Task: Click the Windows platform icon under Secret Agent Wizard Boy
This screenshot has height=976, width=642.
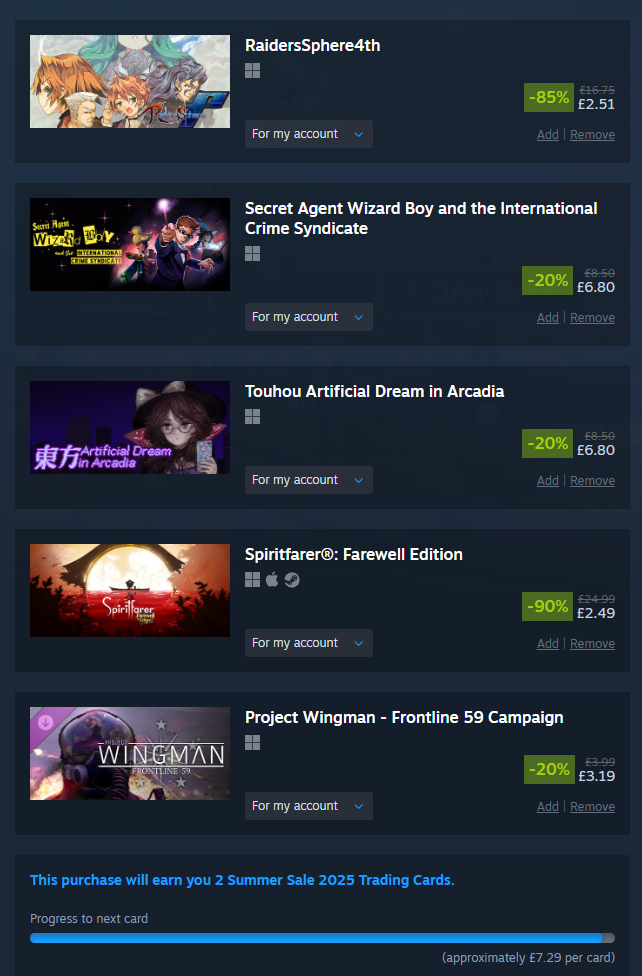Action: click(252, 254)
